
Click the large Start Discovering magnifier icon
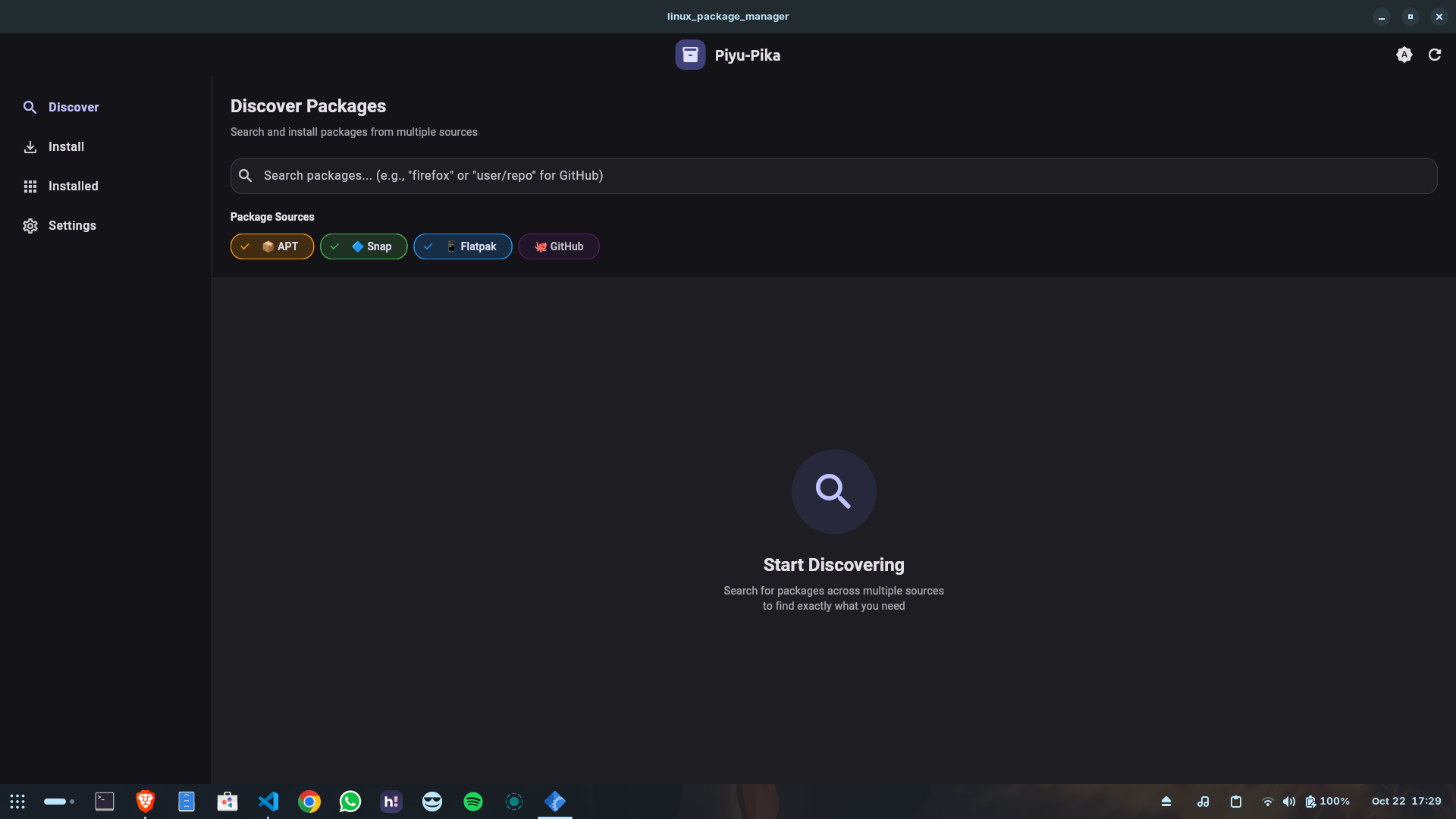click(833, 491)
